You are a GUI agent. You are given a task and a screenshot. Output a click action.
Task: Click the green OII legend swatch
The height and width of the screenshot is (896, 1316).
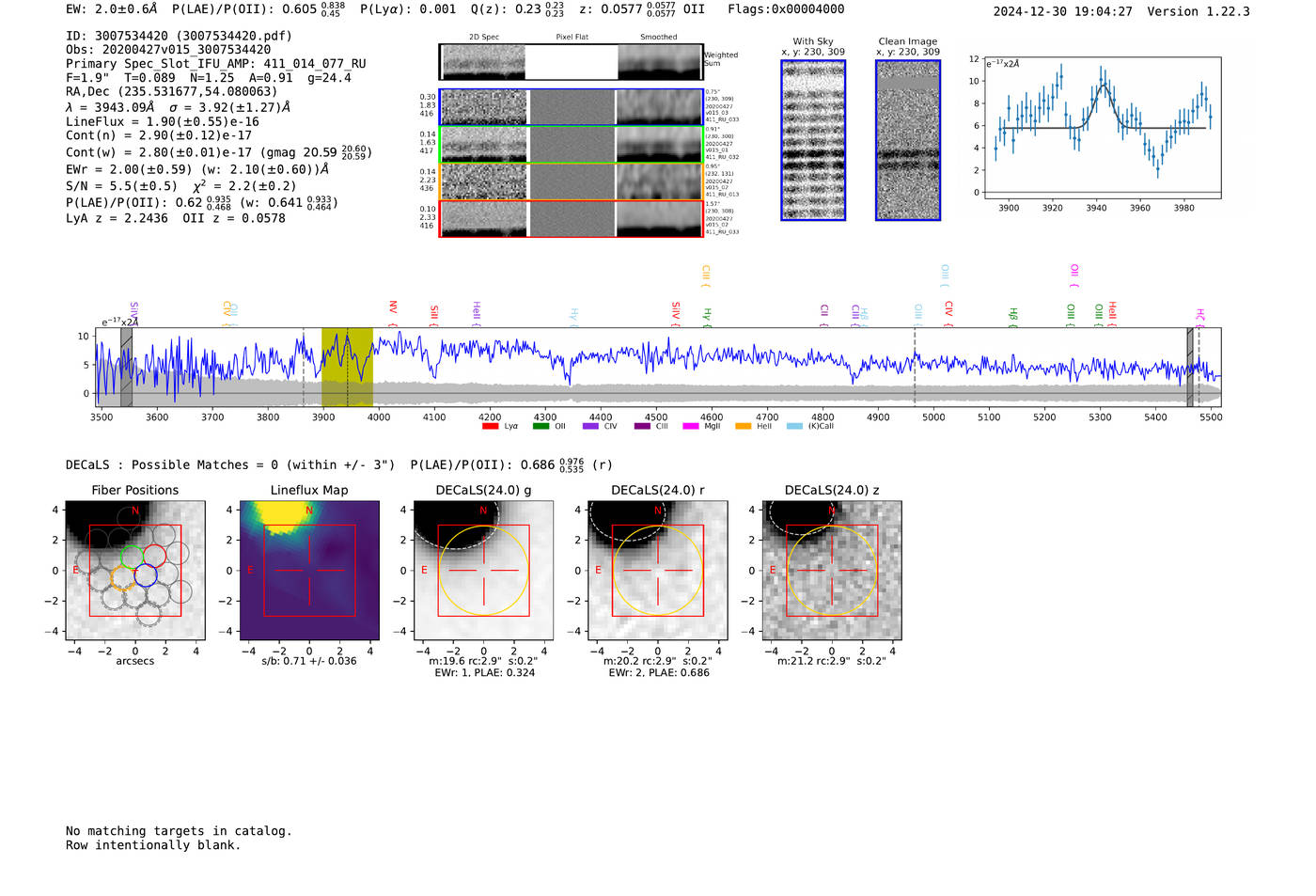(x=540, y=427)
